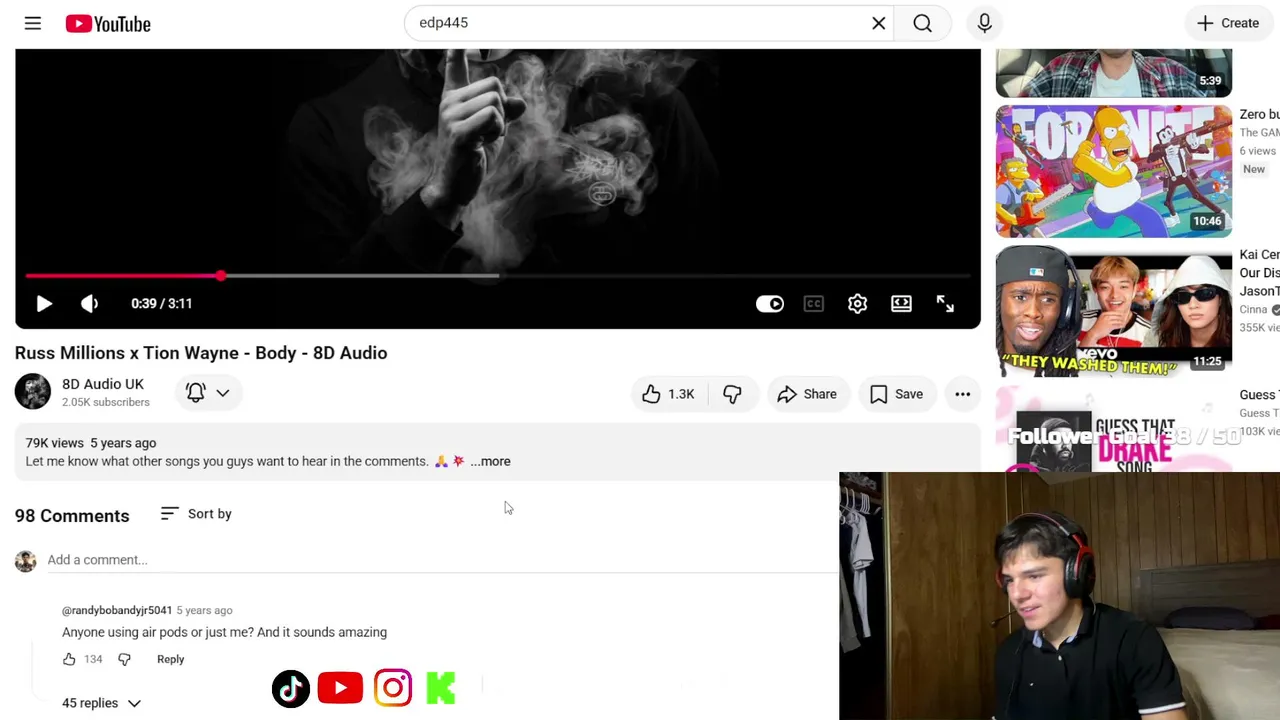
Task: Run search with magnifier button
Action: pos(923,23)
